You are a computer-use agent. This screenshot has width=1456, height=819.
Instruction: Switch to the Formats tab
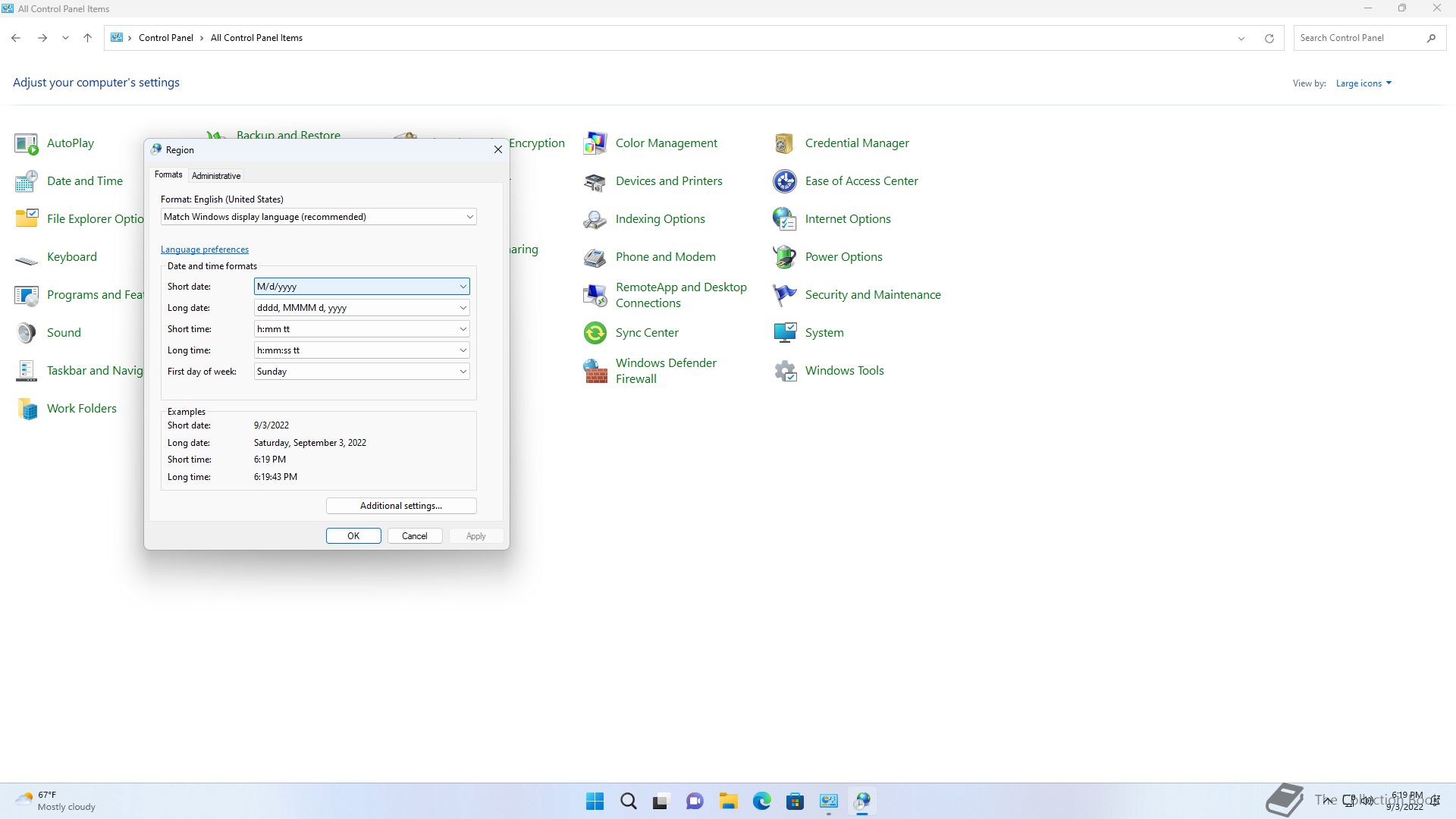coord(168,175)
